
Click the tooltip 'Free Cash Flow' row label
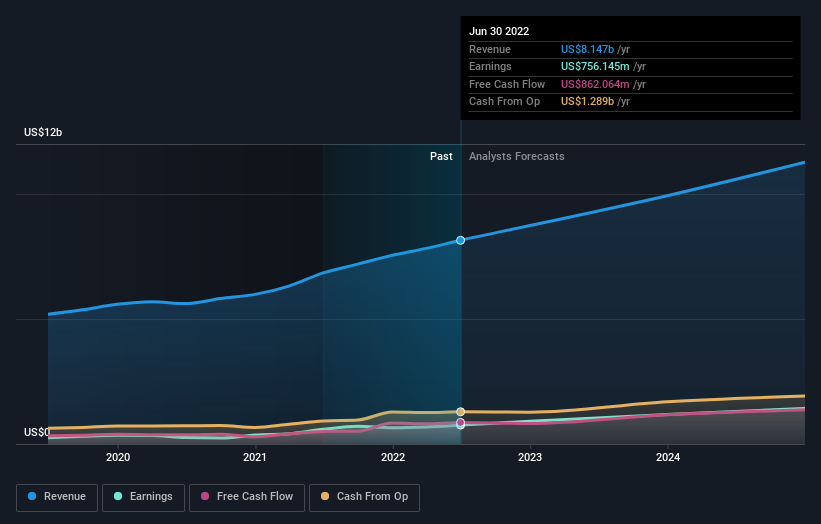(507, 84)
